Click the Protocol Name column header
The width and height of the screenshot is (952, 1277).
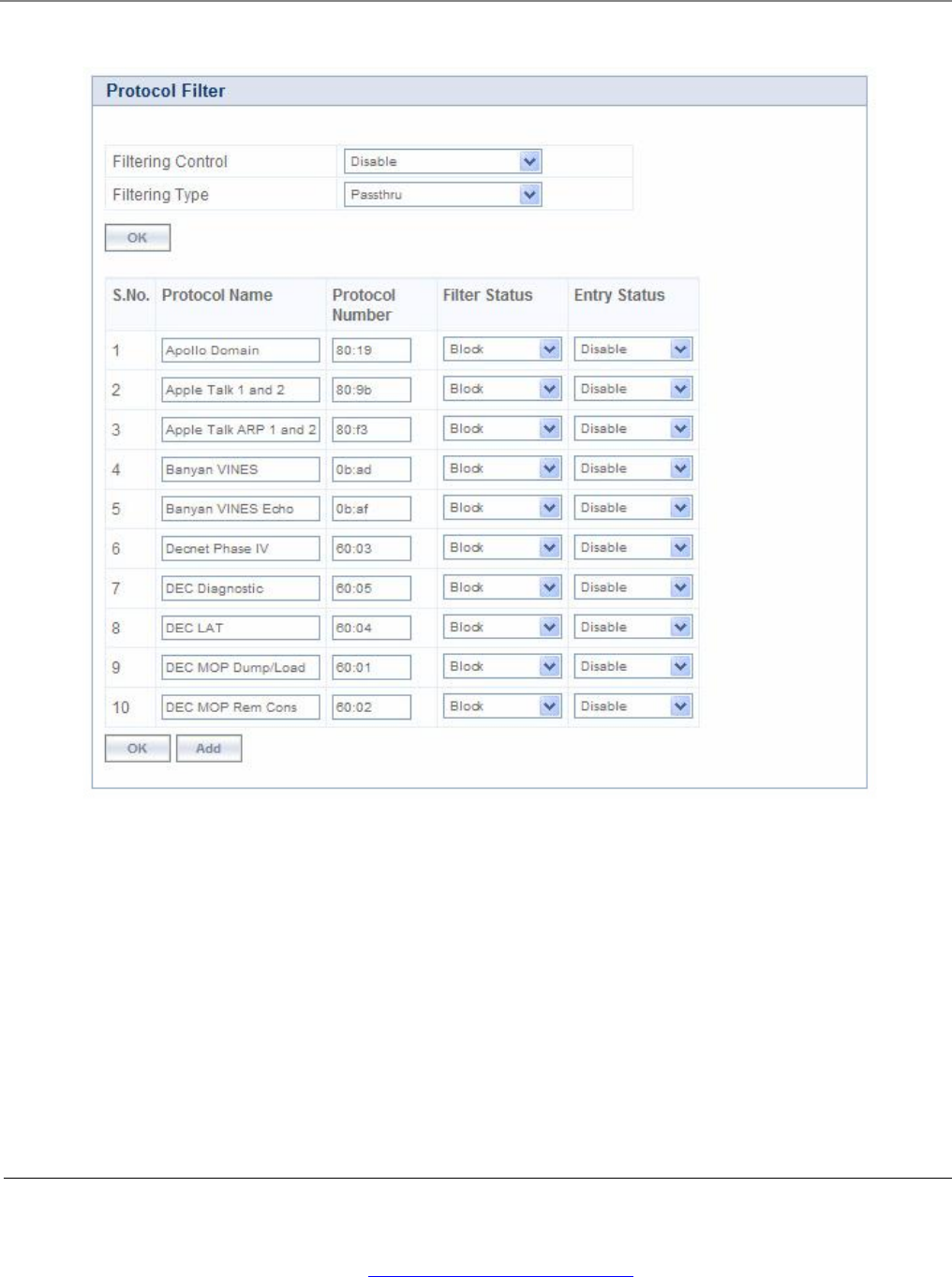pyautogui.click(x=217, y=295)
